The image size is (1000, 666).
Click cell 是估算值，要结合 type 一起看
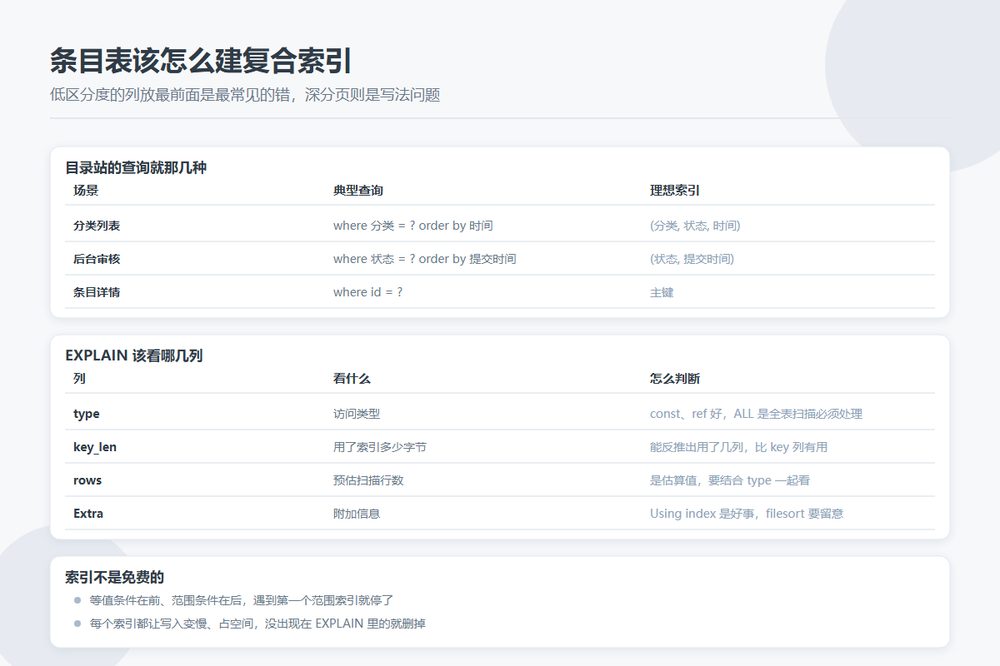coord(730,480)
